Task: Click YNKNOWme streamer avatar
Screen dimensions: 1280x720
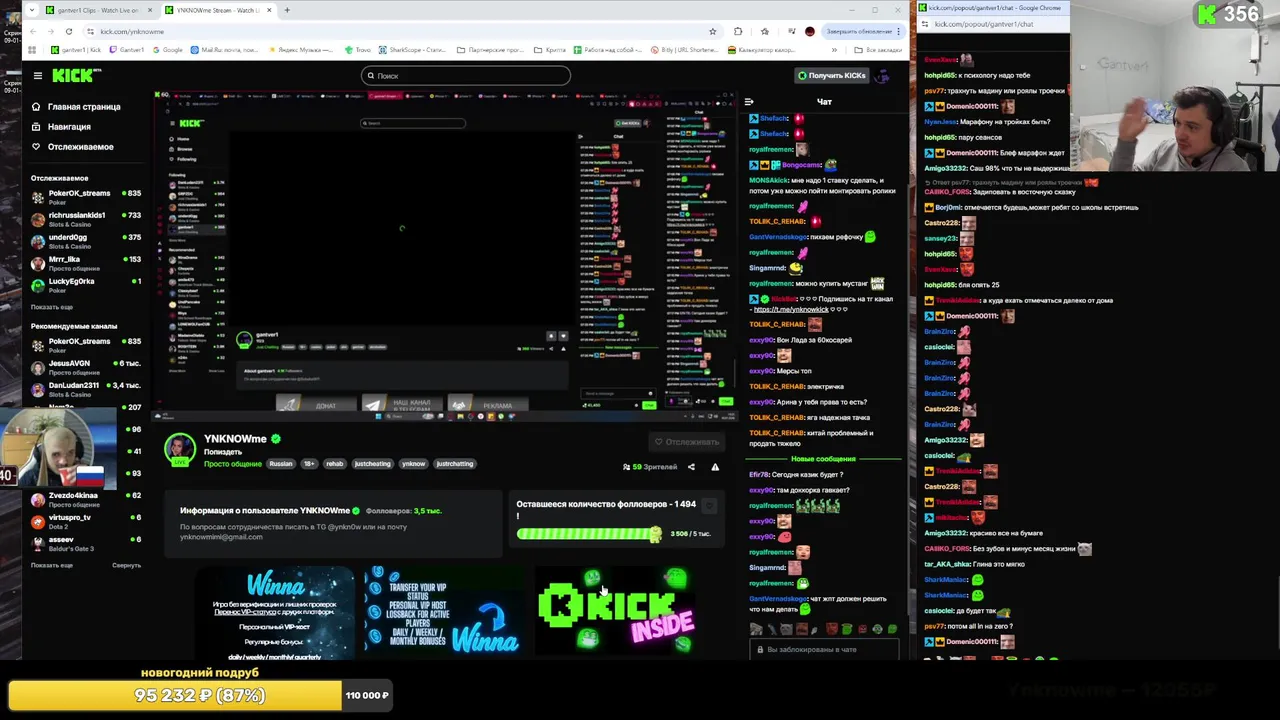Action: 180,449
